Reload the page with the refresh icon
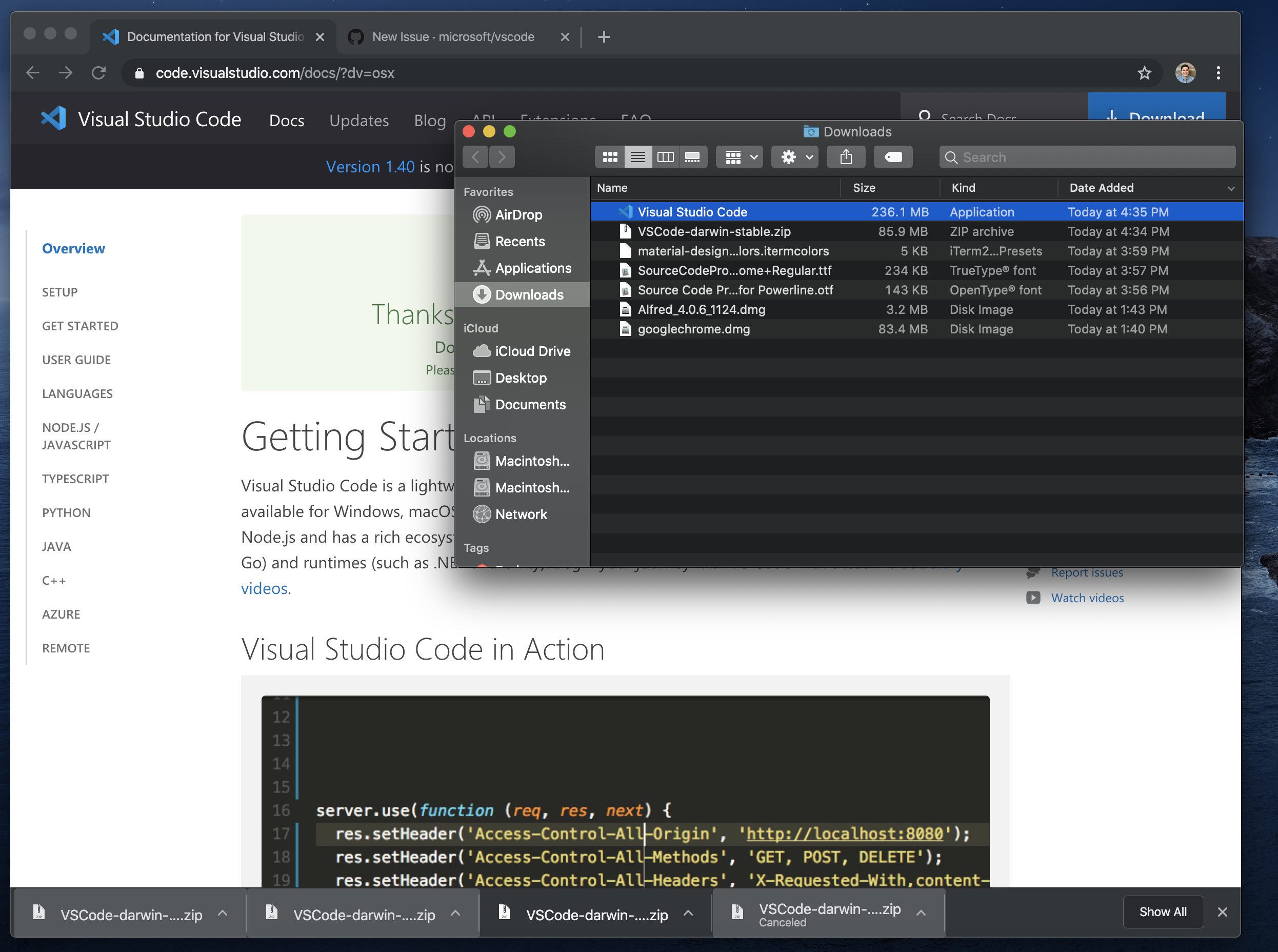Image resolution: width=1278 pixels, height=952 pixels. tap(98, 73)
